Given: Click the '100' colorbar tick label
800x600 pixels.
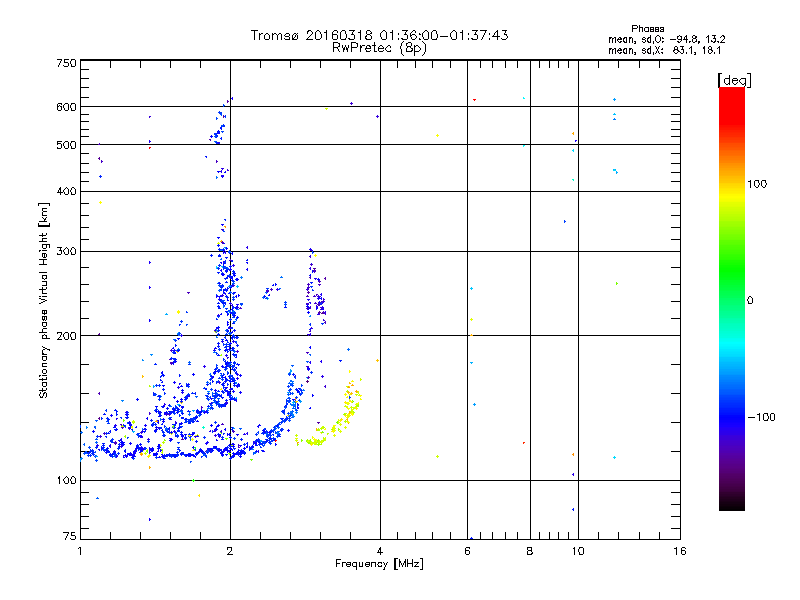Looking at the screenshot, I should (757, 184).
